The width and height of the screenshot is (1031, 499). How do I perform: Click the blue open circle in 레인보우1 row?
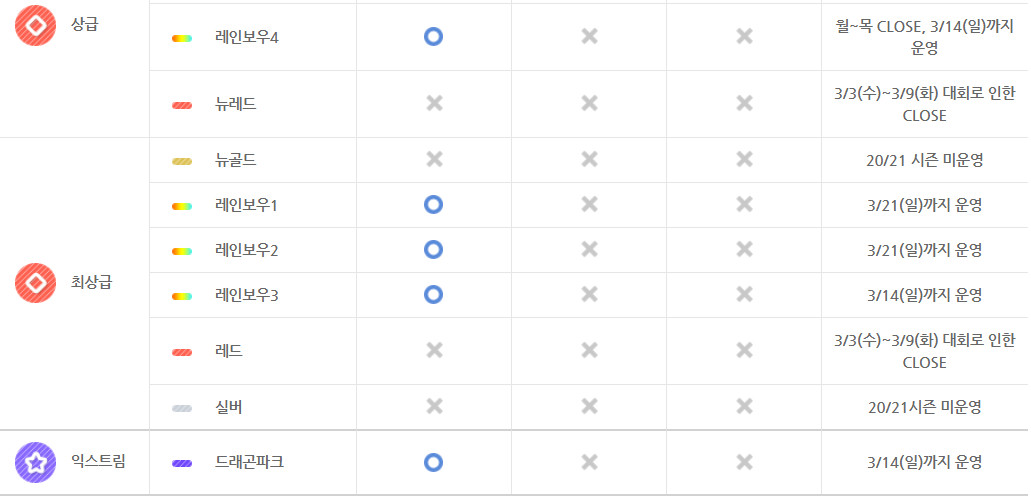coord(433,205)
